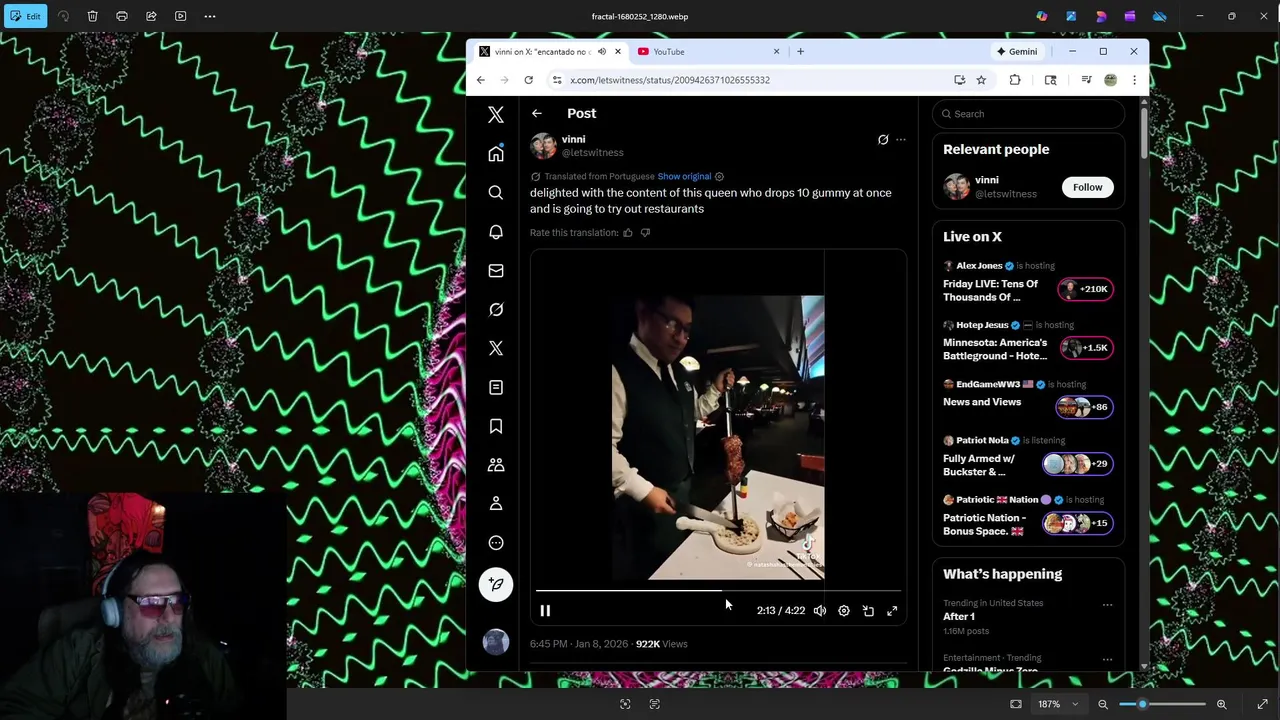
Task: Open Chrome three-dot menu
Action: point(1134,80)
